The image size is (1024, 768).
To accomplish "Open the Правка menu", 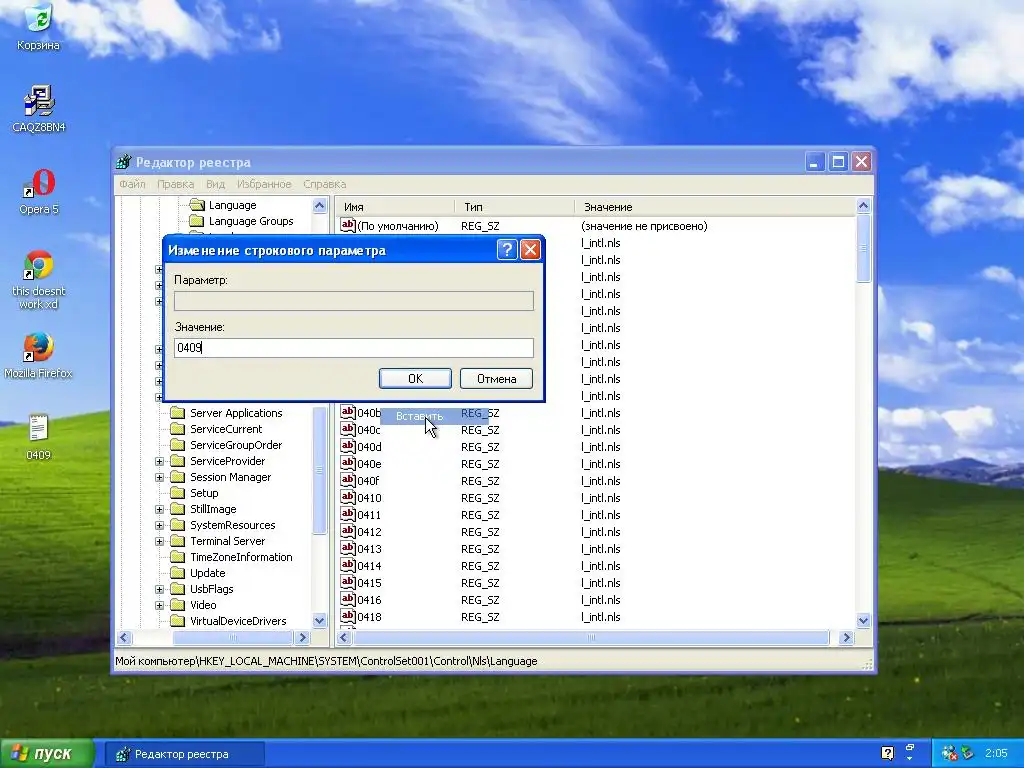I will (x=175, y=184).
